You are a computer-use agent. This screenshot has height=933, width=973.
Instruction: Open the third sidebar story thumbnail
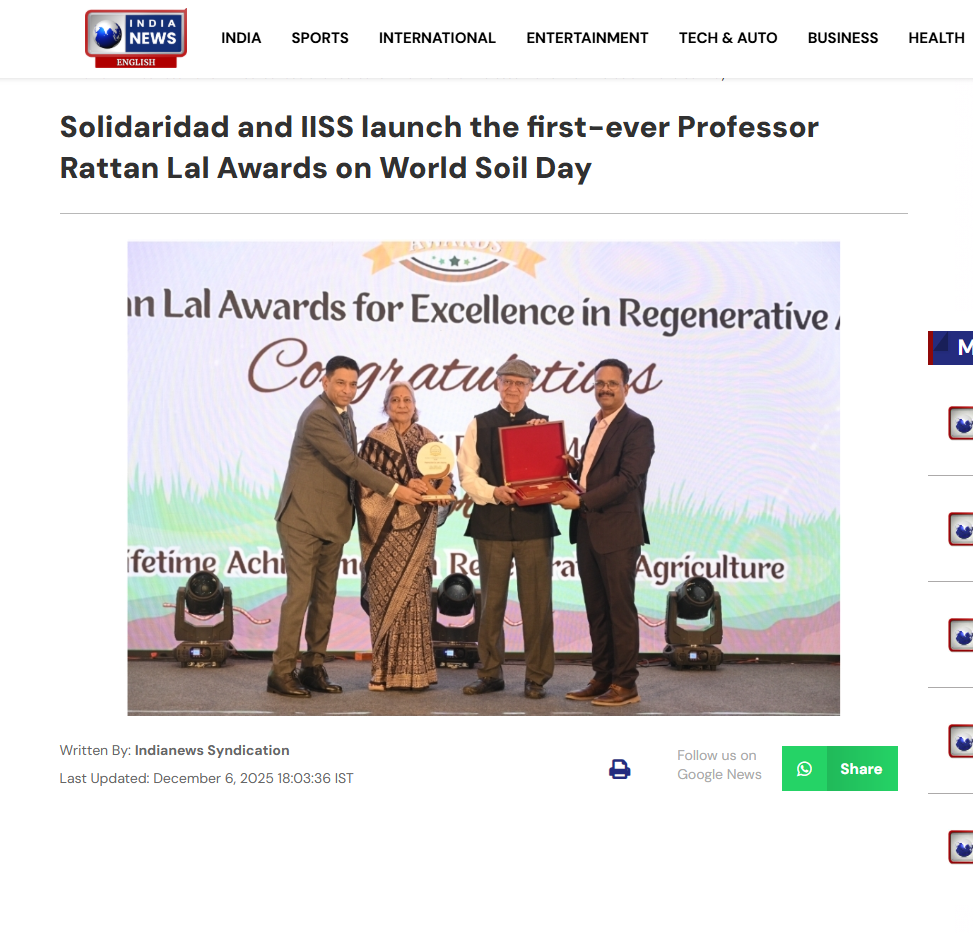961,635
